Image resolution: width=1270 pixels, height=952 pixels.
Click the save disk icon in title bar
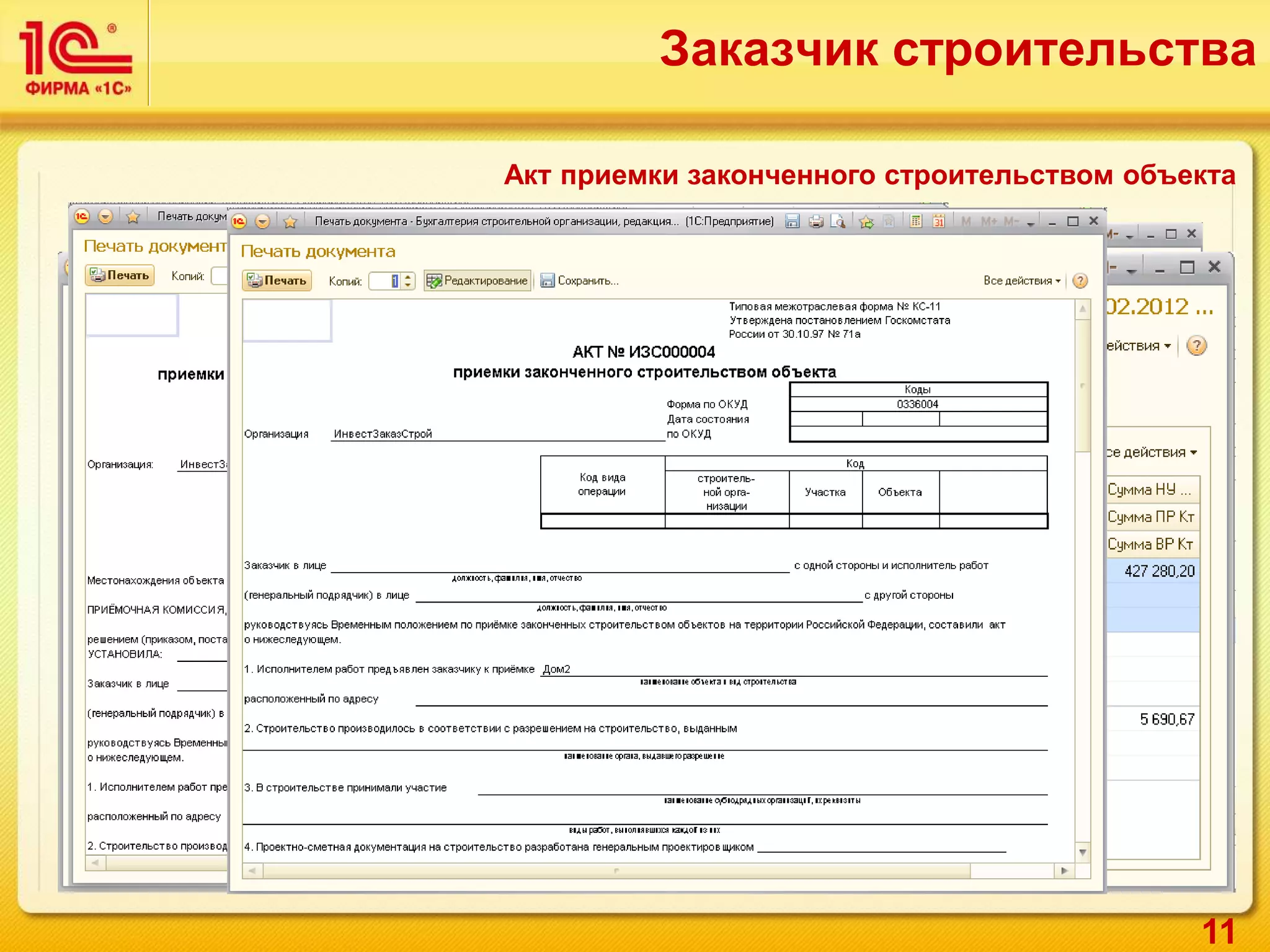coord(792,221)
